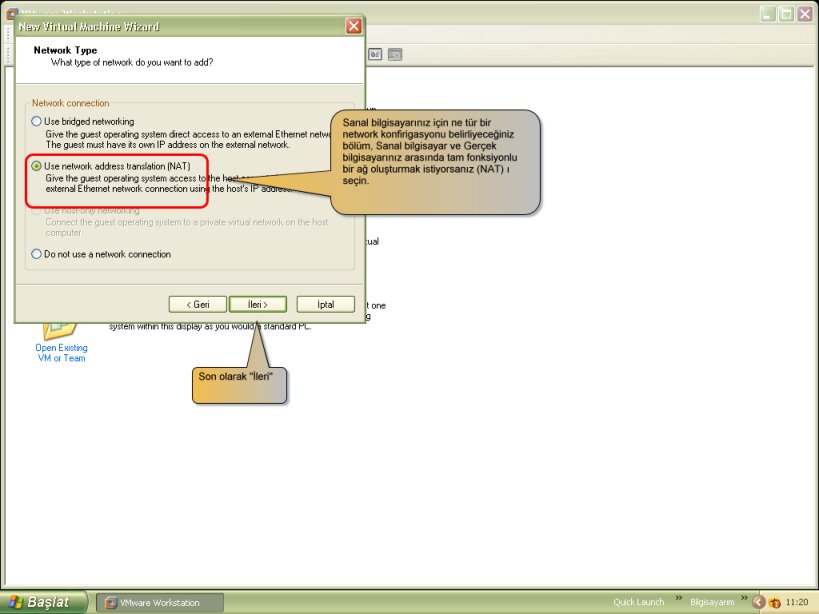The image size is (819, 614).
Task: Minimize the VMware Workstation main window
Action: coord(767,15)
